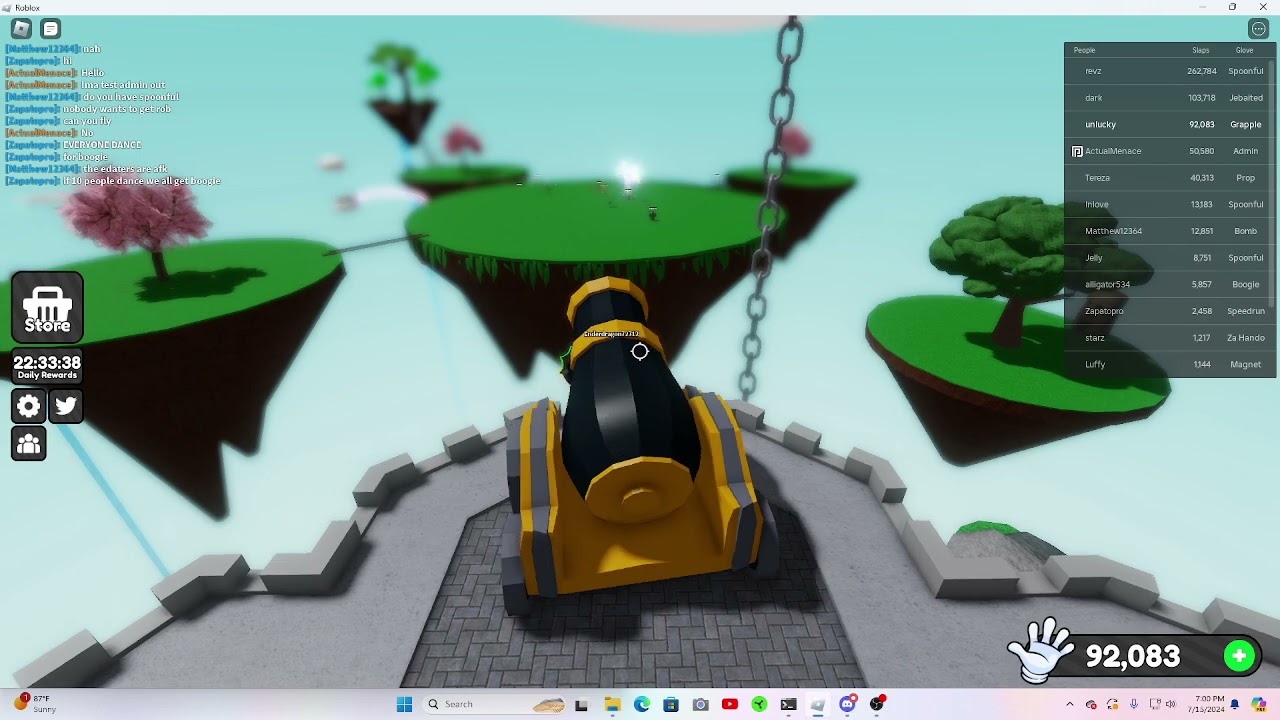The image size is (1280, 720).
Task: Open Discord from the taskbar
Action: (848, 704)
